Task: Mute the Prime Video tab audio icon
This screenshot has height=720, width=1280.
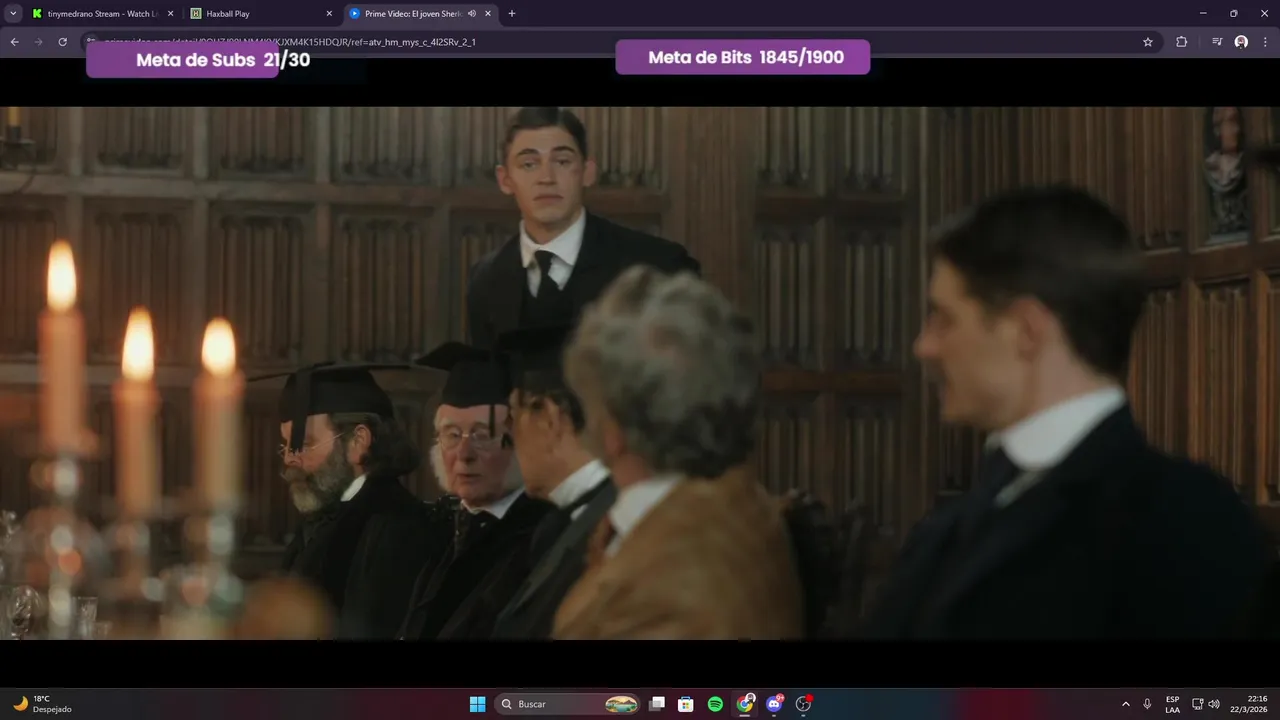Action: [472, 14]
